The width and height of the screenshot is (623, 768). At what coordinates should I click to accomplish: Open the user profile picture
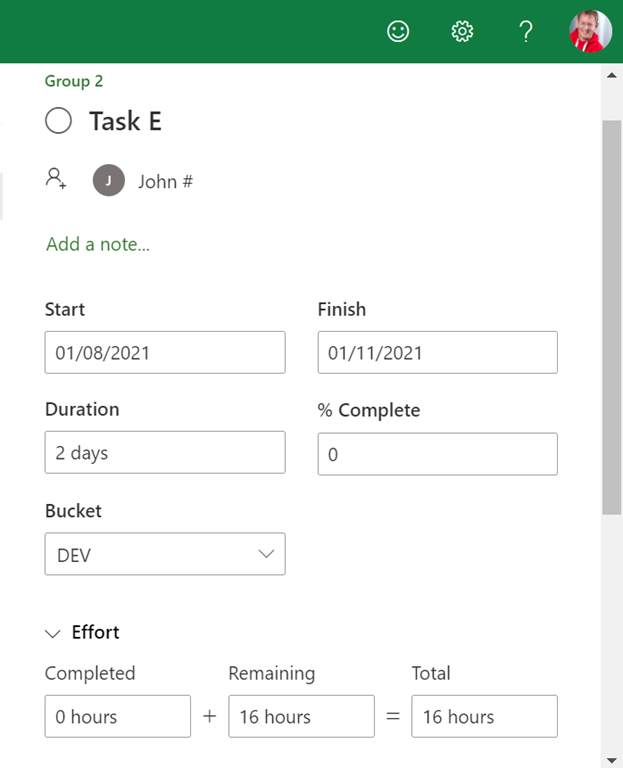coord(590,32)
